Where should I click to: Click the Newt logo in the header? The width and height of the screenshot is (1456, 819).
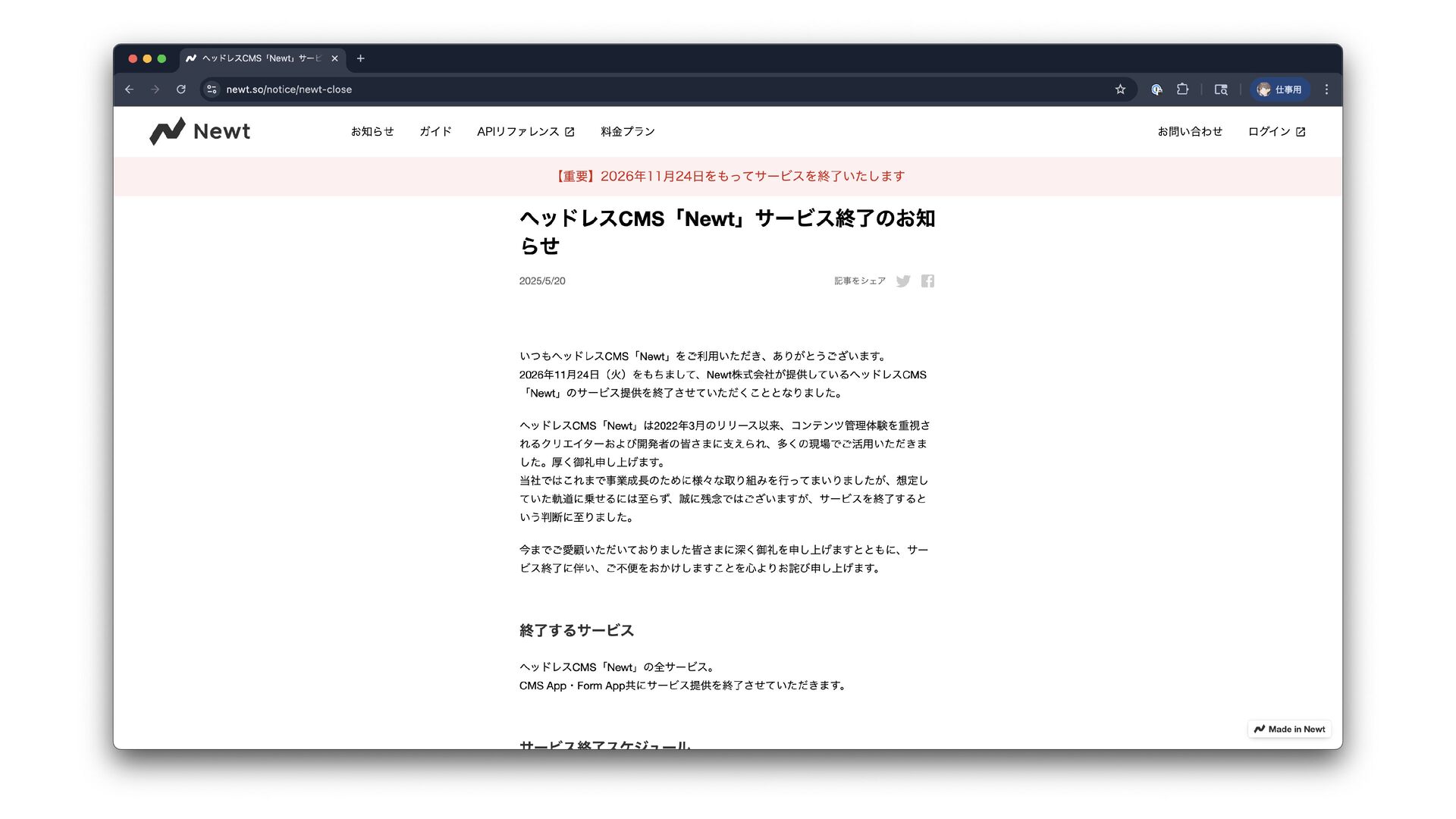point(200,131)
